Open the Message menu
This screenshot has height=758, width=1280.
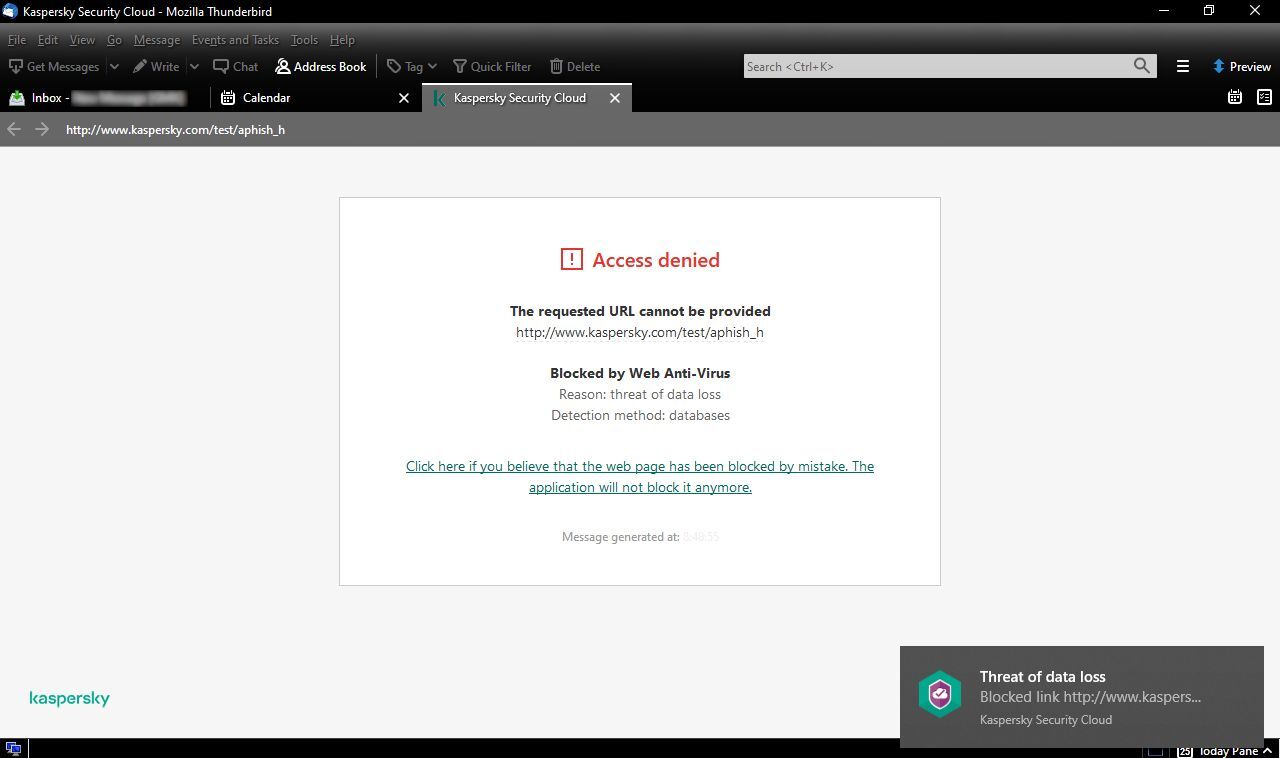coord(157,40)
